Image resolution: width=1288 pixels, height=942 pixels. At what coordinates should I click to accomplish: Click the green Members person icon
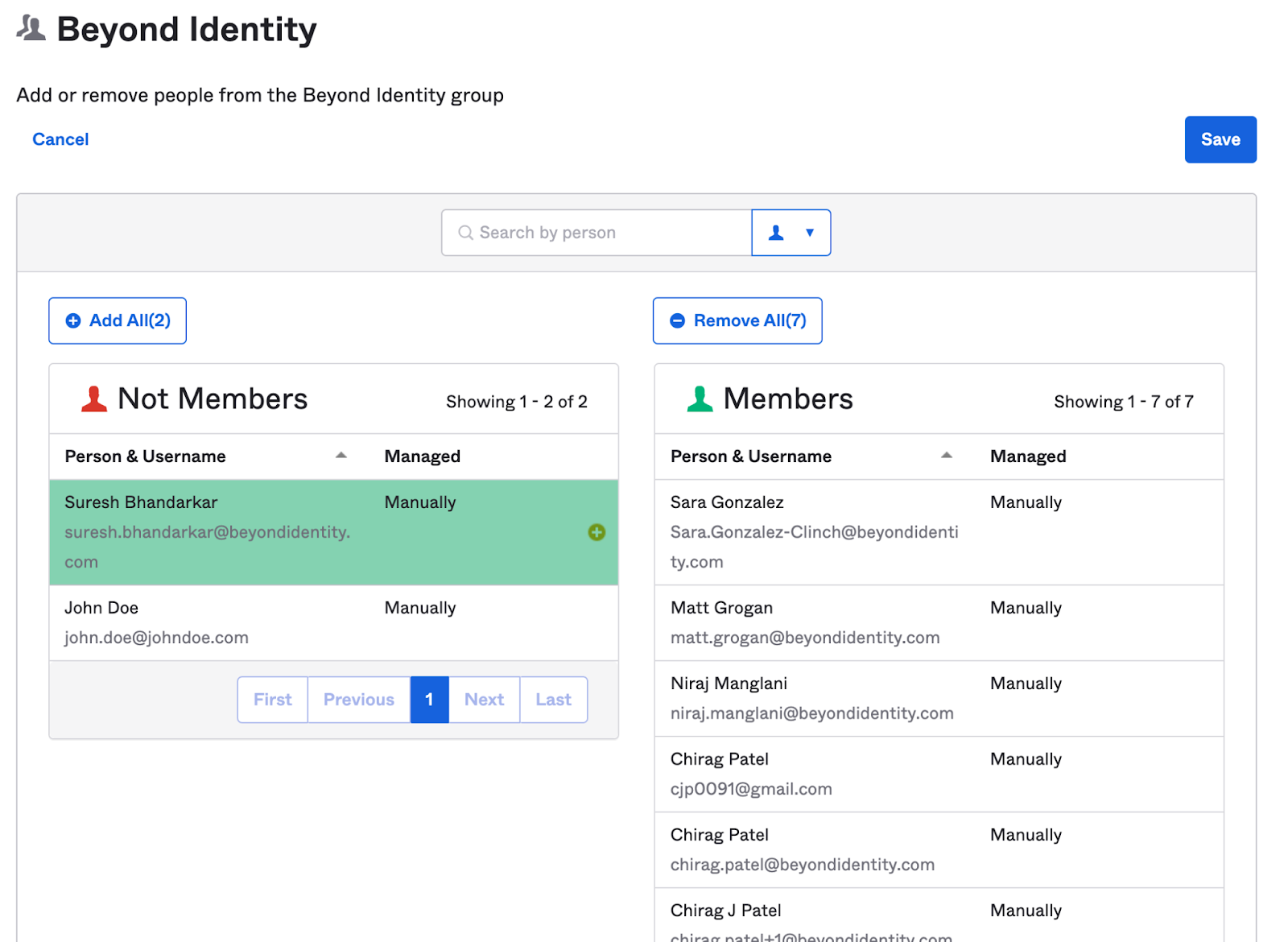tap(700, 399)
